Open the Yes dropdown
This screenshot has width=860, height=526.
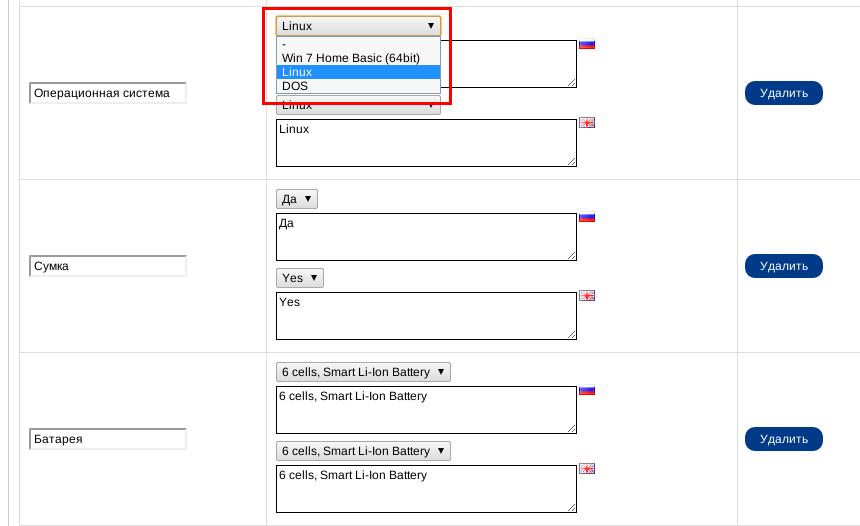click(x=299, y=278)
